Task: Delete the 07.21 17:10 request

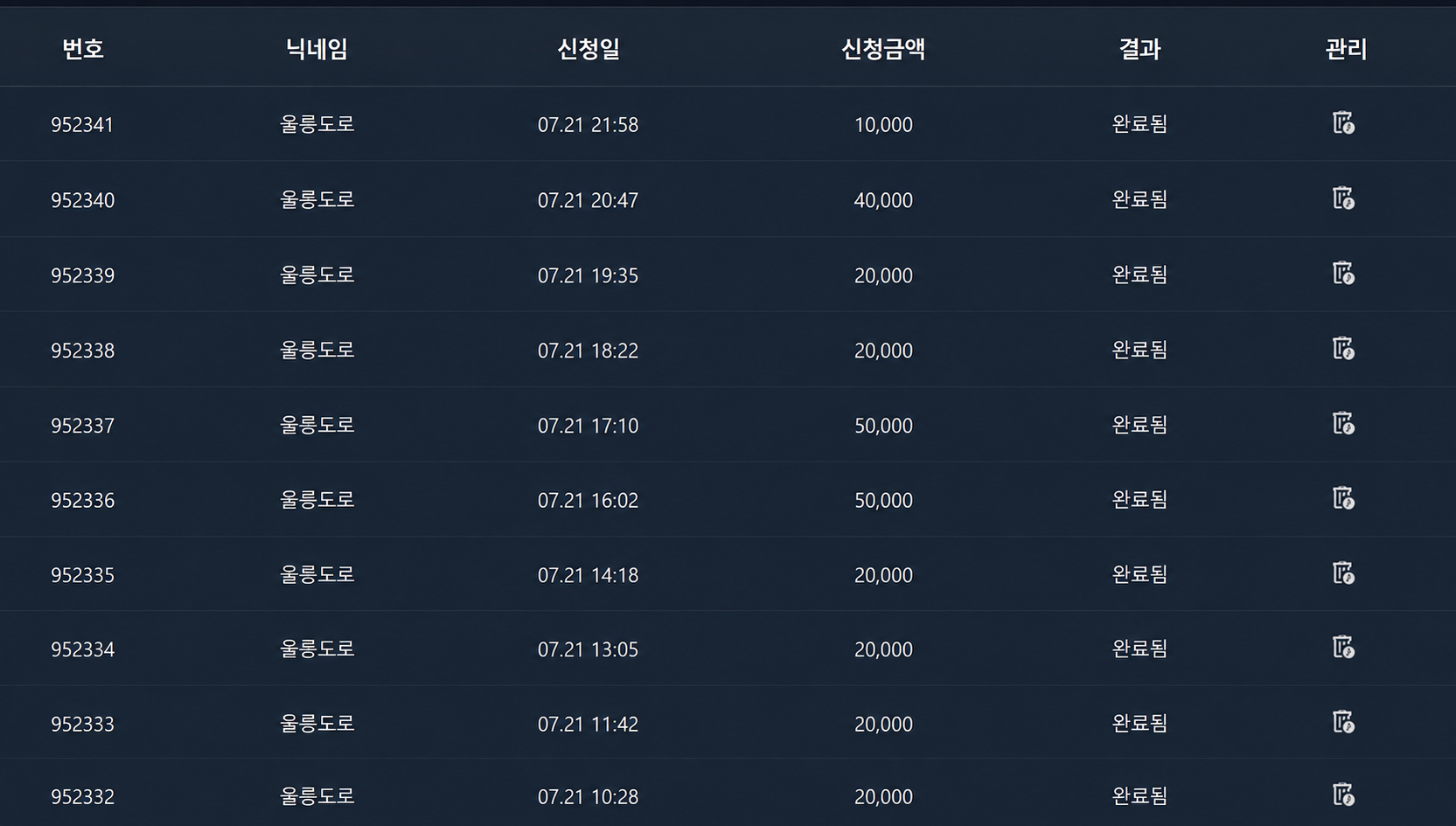Action: 1343,423
